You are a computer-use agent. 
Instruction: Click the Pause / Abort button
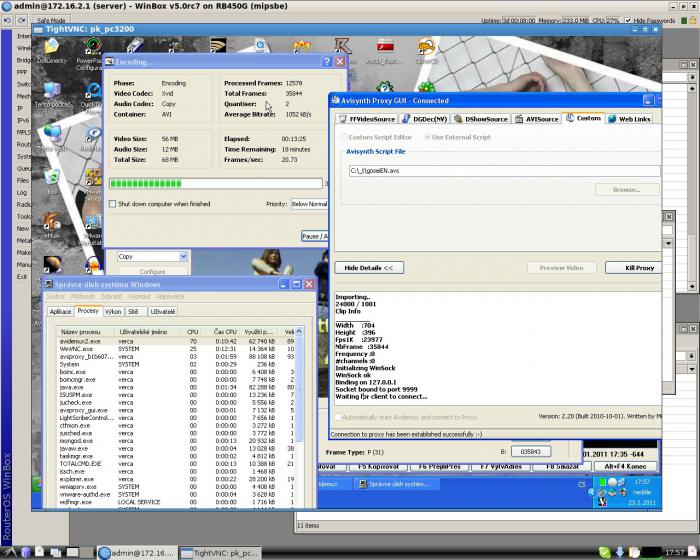coord(315,236)
